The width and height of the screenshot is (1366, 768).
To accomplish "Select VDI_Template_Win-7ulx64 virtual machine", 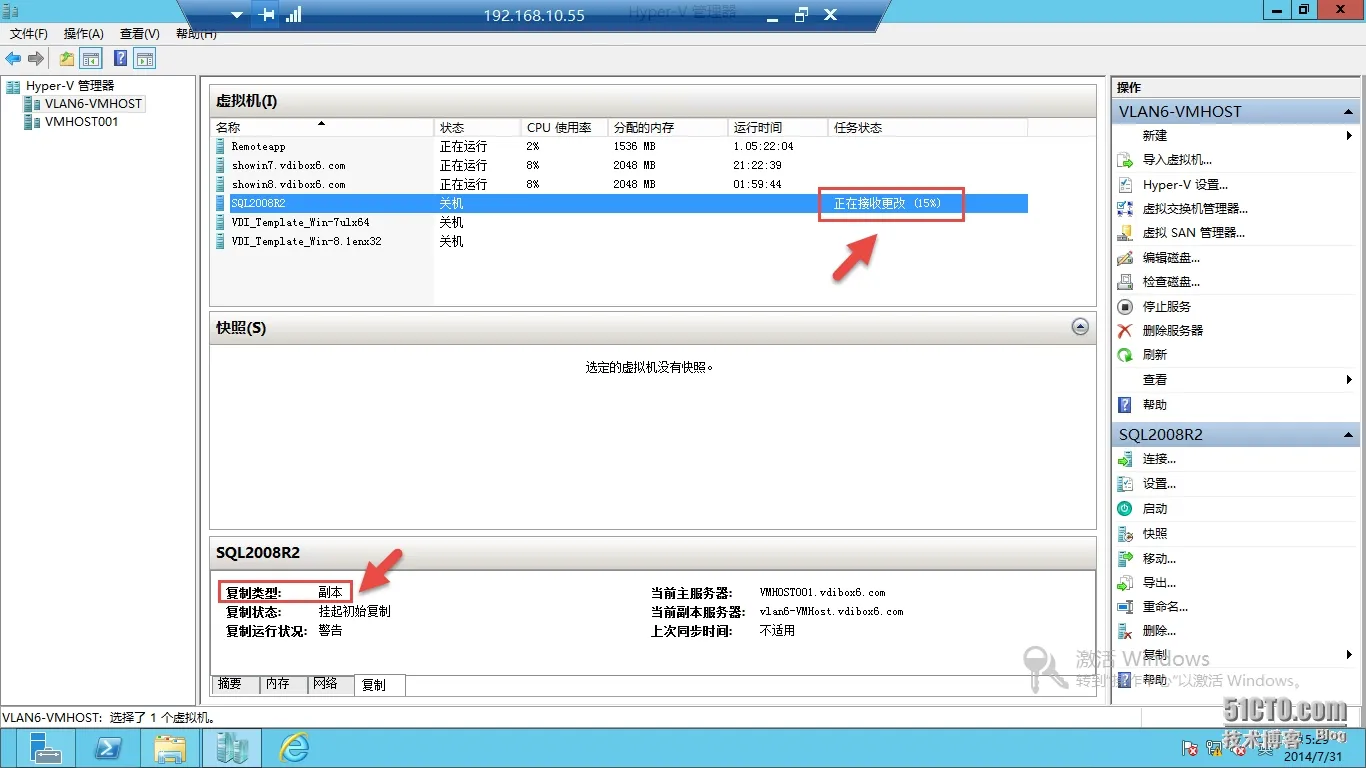I will (x=619, y=223).
